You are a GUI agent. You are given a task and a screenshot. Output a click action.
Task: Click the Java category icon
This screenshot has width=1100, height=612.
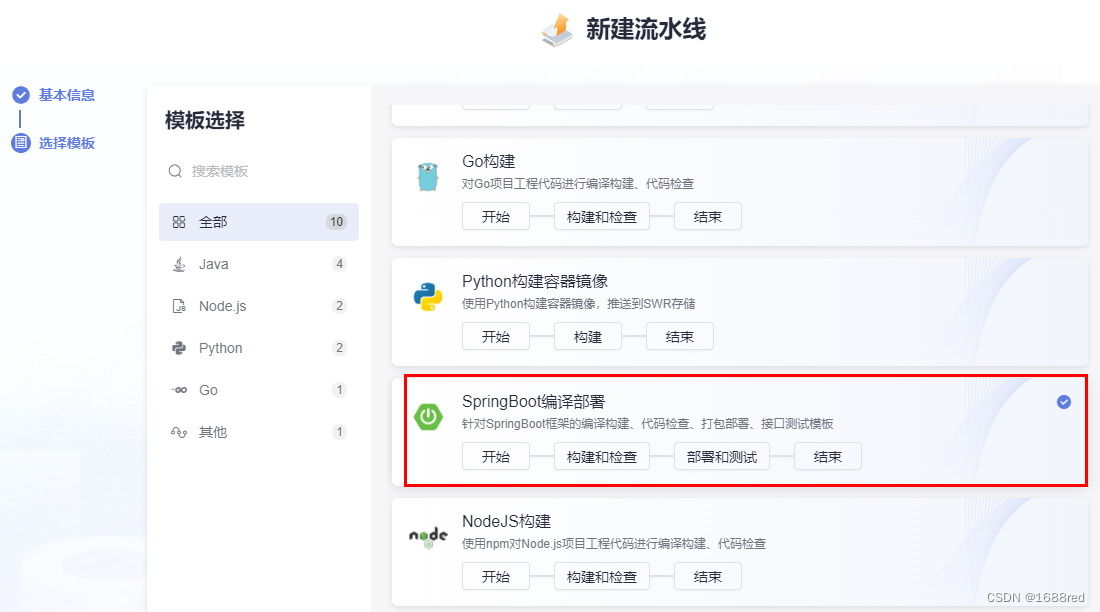(x=179, y=264)
